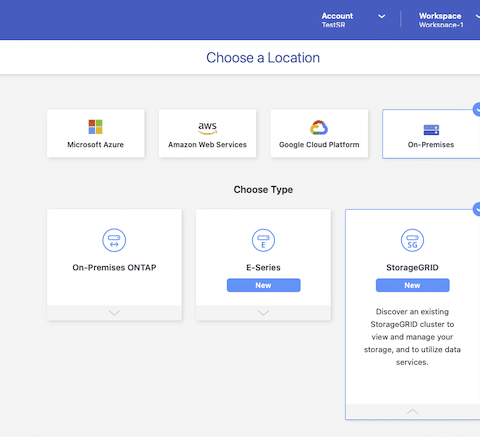The width and height of the screenshot is (480, 437).
Task: Click the AWS logo icon
Action: point(207,128)
